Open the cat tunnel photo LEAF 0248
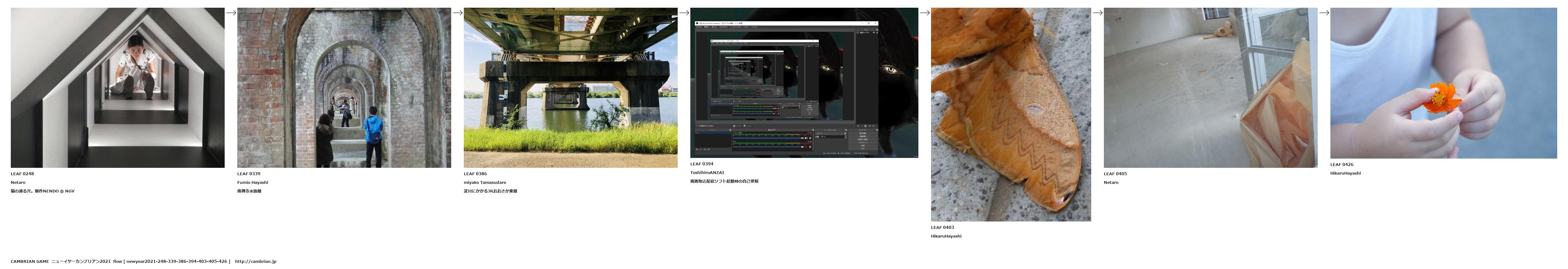 [x=118, y=88]
